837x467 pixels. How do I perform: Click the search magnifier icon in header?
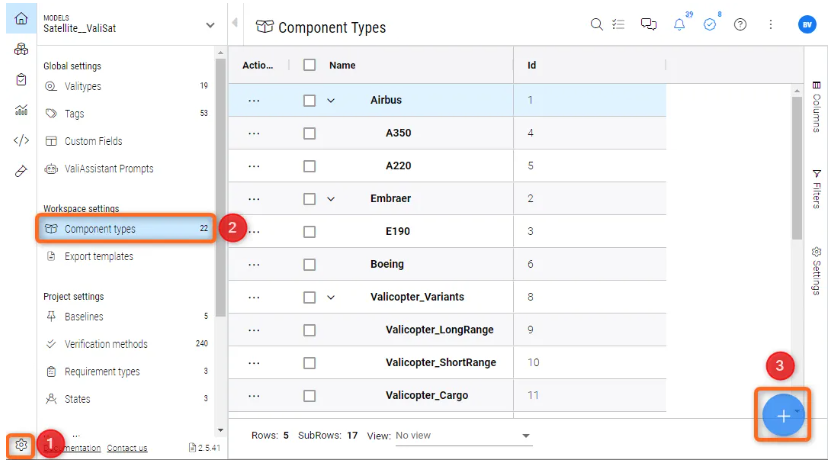pos(597,25)
